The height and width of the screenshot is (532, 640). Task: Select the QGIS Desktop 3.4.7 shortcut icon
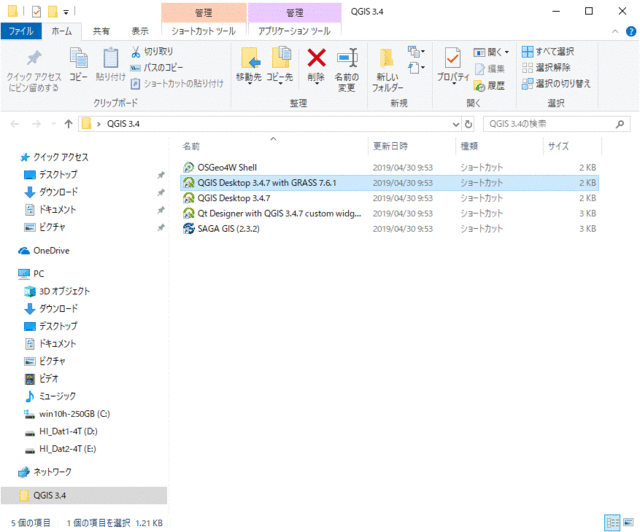tap(189, 198)
